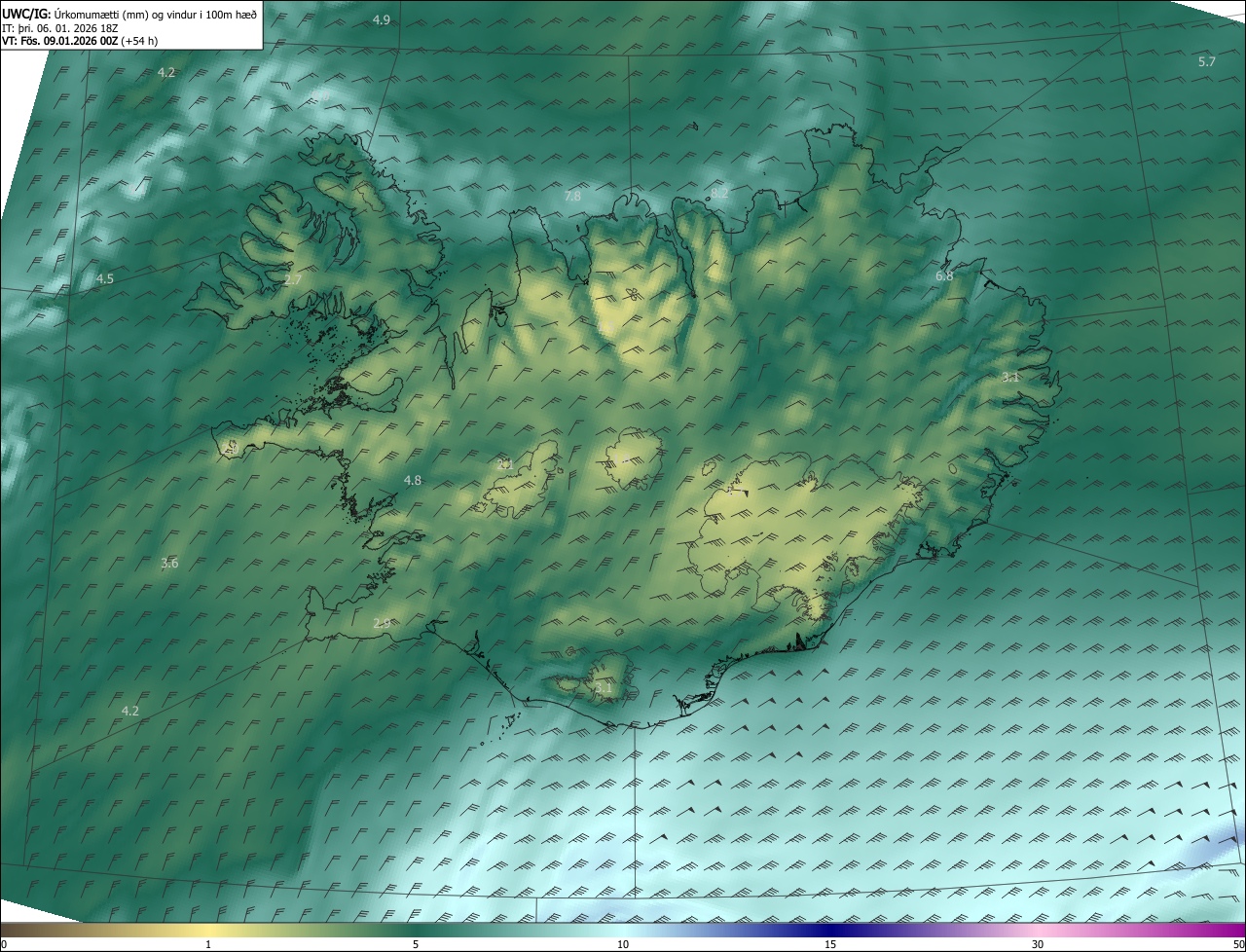
Task: Select the 2.9 value on the map
Action: pyautogui.click(x=382, y=624)
